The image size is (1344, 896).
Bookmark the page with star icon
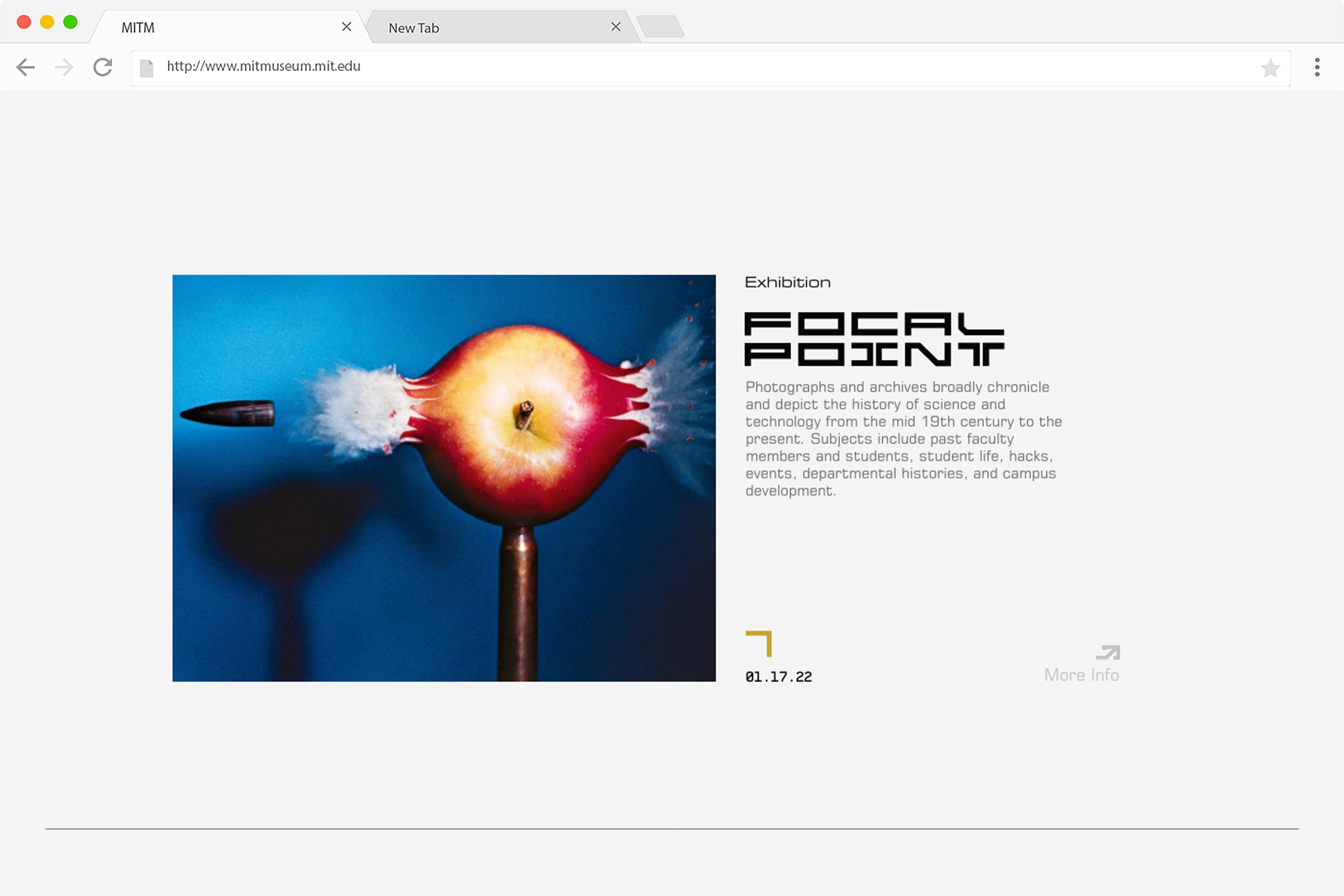click(x=1270, y=69)
